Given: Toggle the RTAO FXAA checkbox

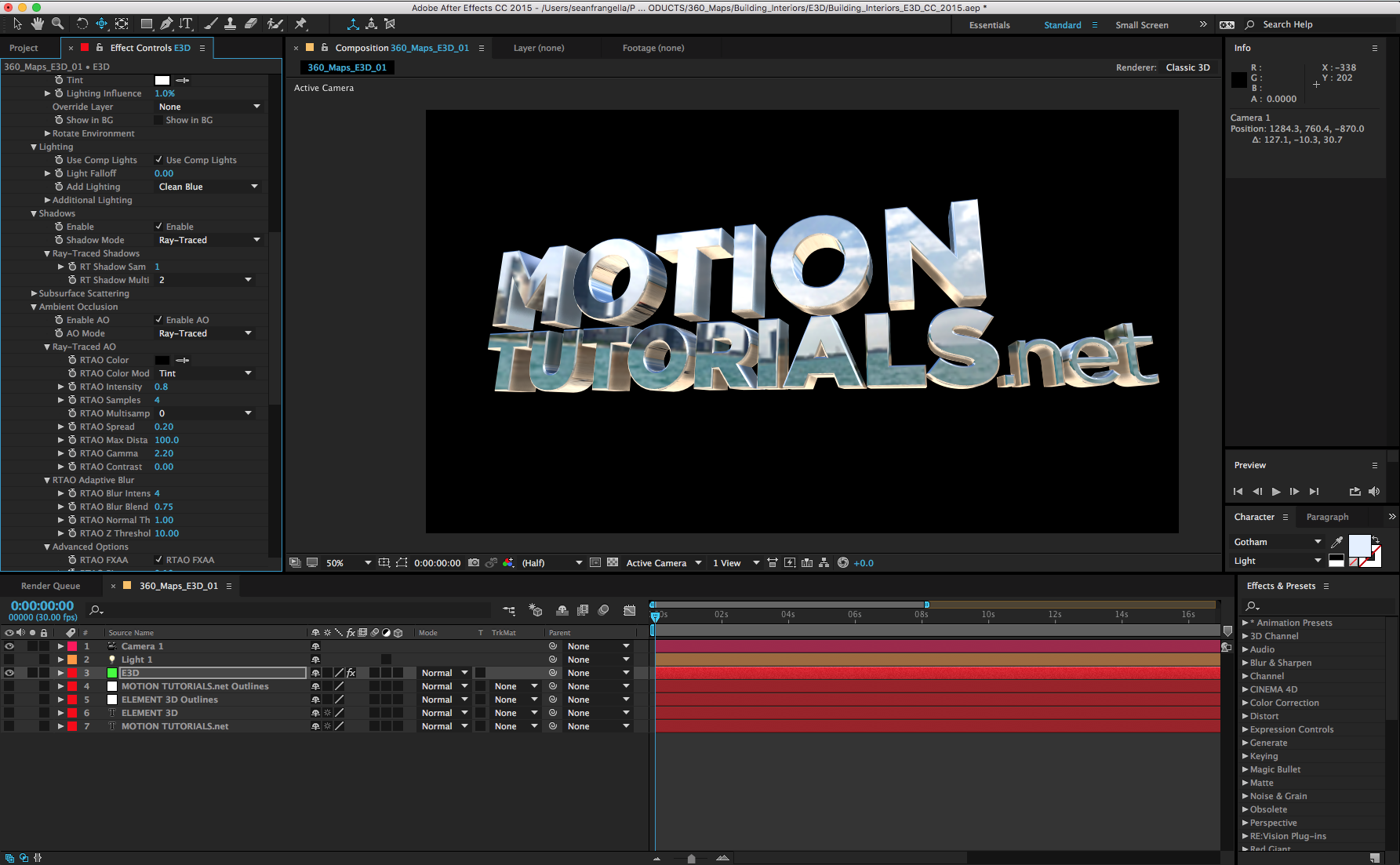Looking at the screenshot, I should [158, 560].
